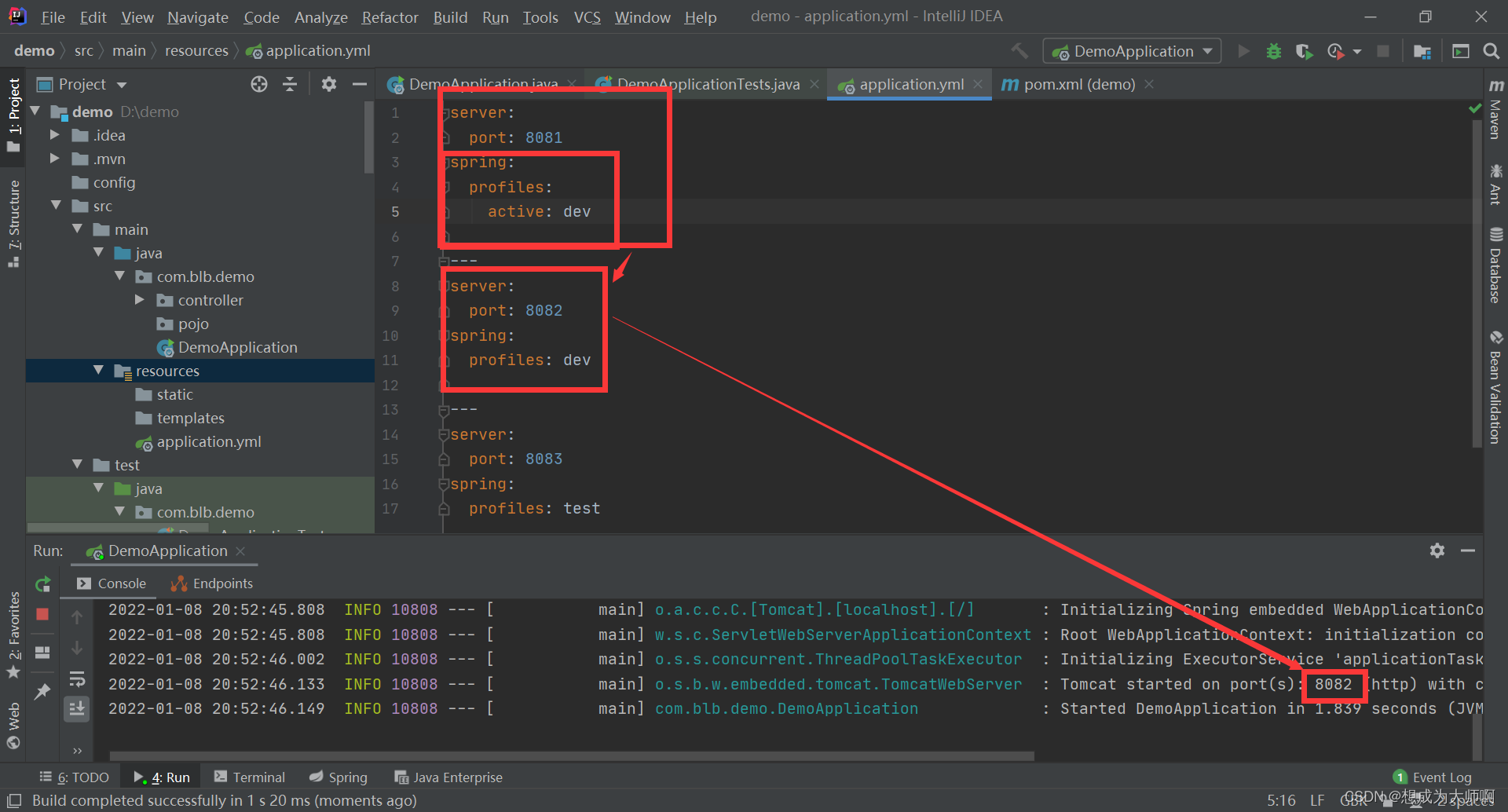Screen dimensions: 1508x812
Task: Start debugging with the bug icon
Action: click(x=1274, y=51)
